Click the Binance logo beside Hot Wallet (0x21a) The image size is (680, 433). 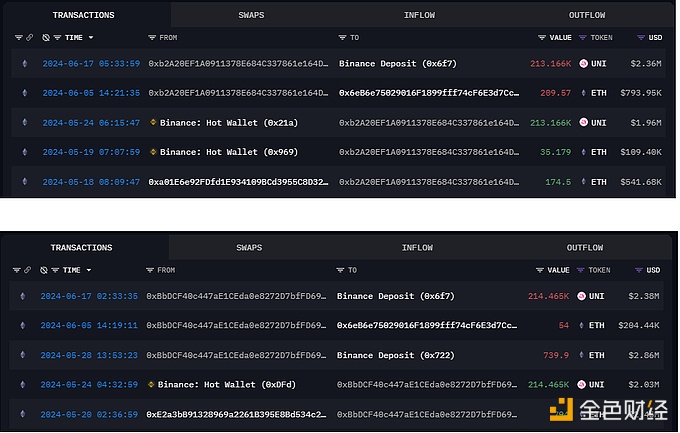click(x=153, y=123)
